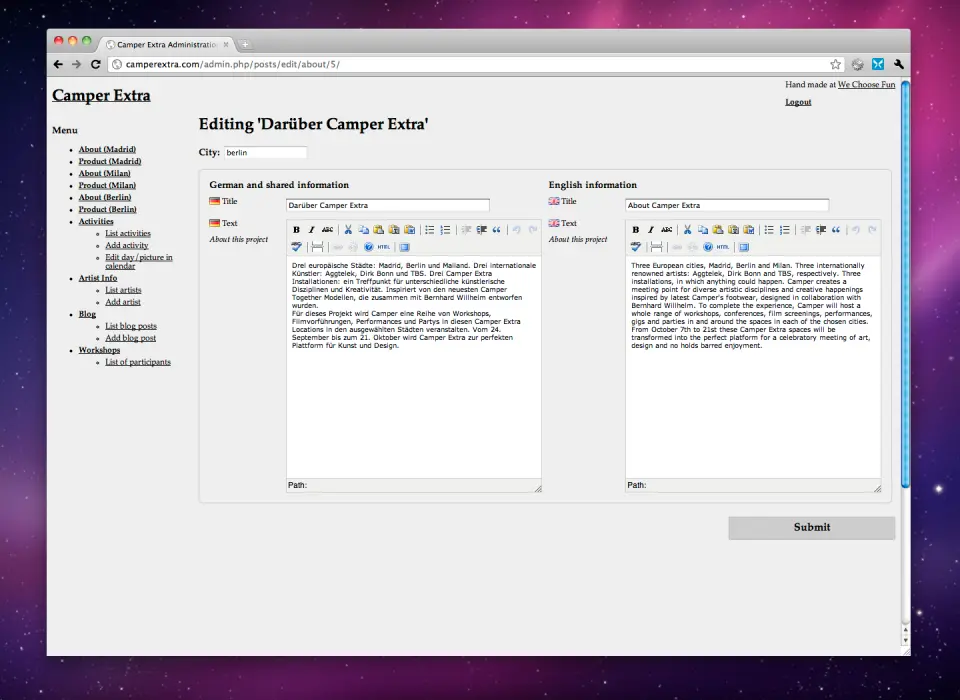This screenshot has height=700, width=960.
Task: Toggle italic in German text editor
Action: point(312,230)
